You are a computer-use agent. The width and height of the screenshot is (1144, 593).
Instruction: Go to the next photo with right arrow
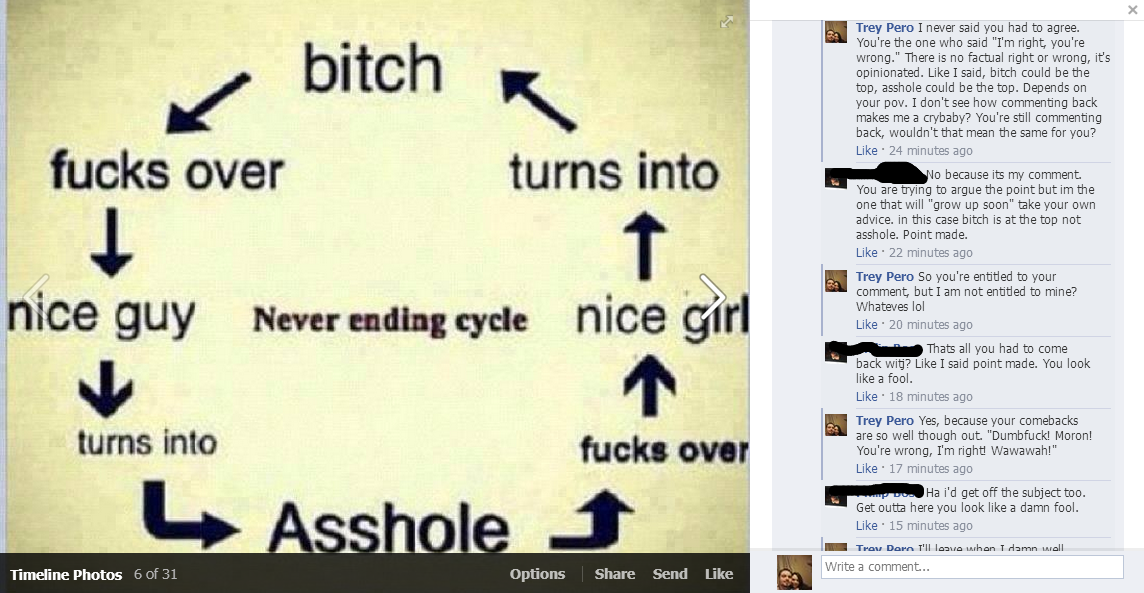coord(712,297)
